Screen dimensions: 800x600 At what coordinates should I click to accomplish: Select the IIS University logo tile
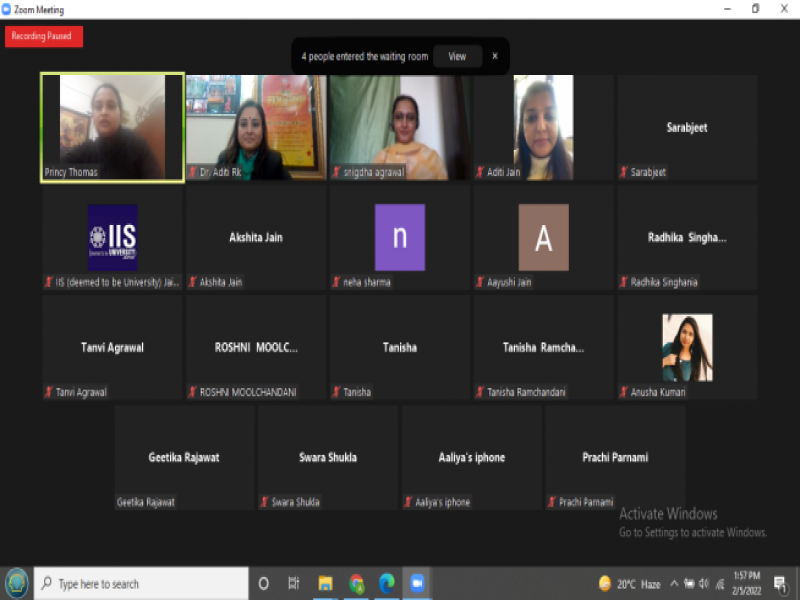point(112,238)
